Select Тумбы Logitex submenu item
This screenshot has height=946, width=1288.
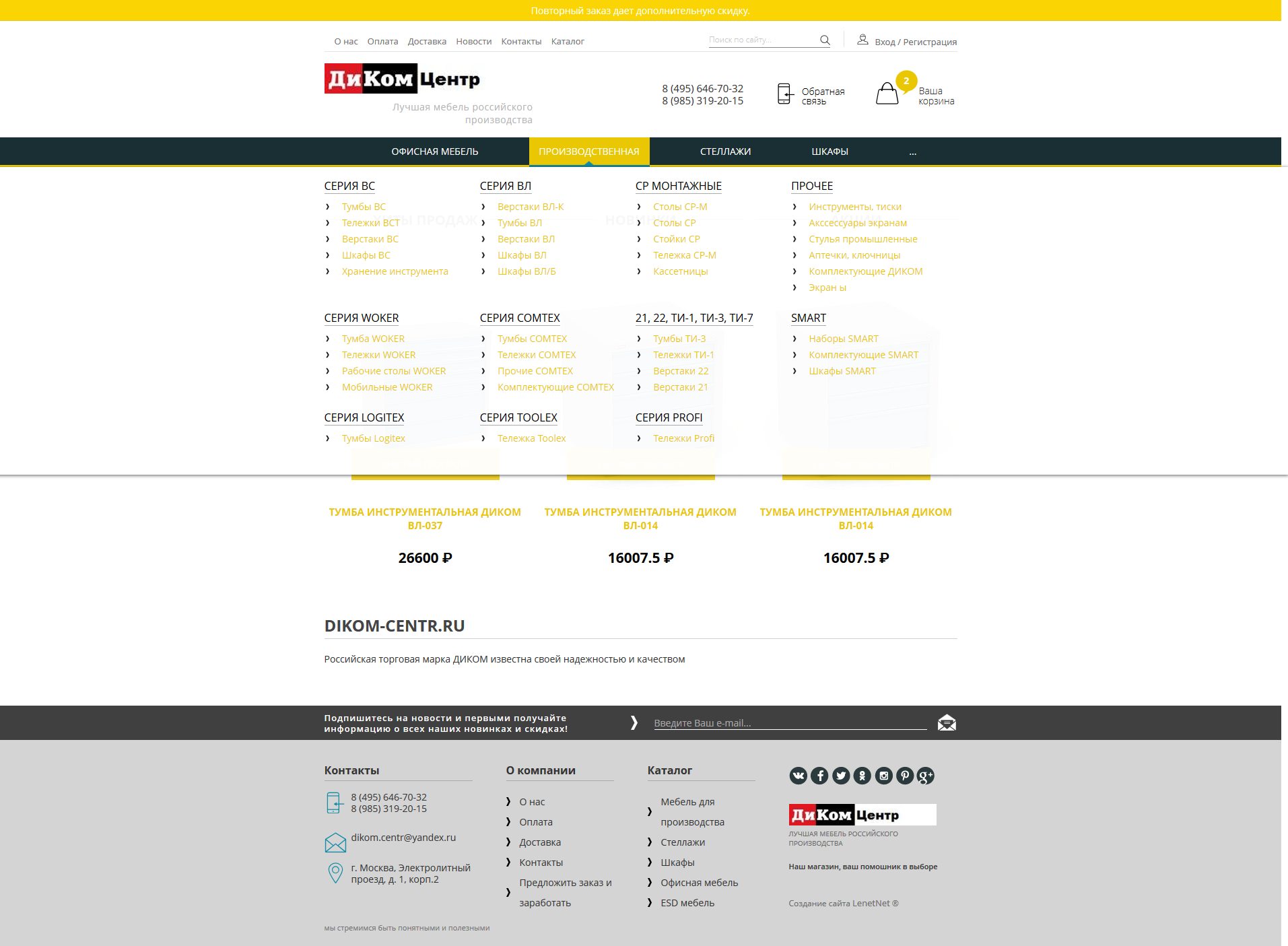(x=374, y=438)
